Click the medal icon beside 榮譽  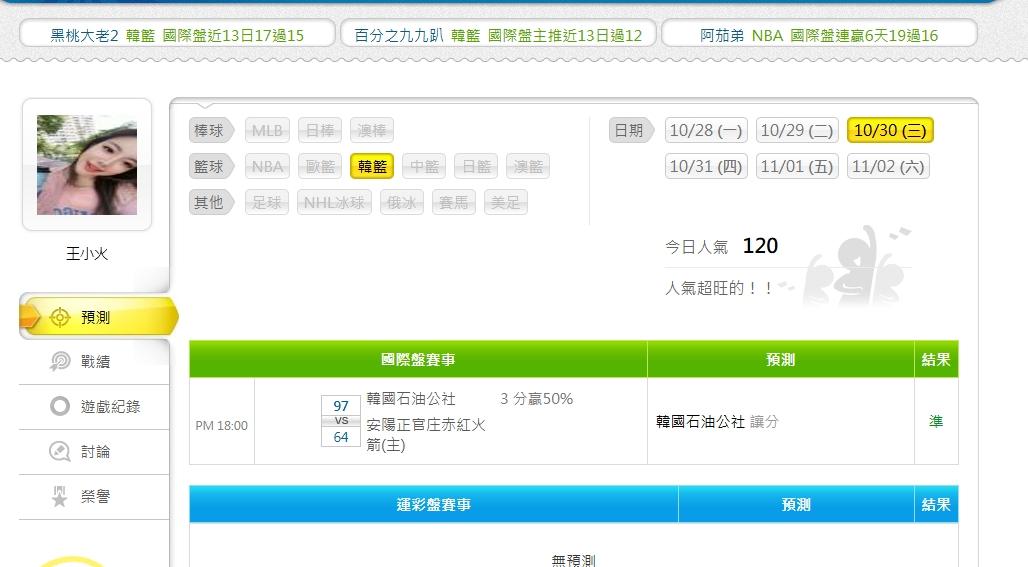(60, 496)
